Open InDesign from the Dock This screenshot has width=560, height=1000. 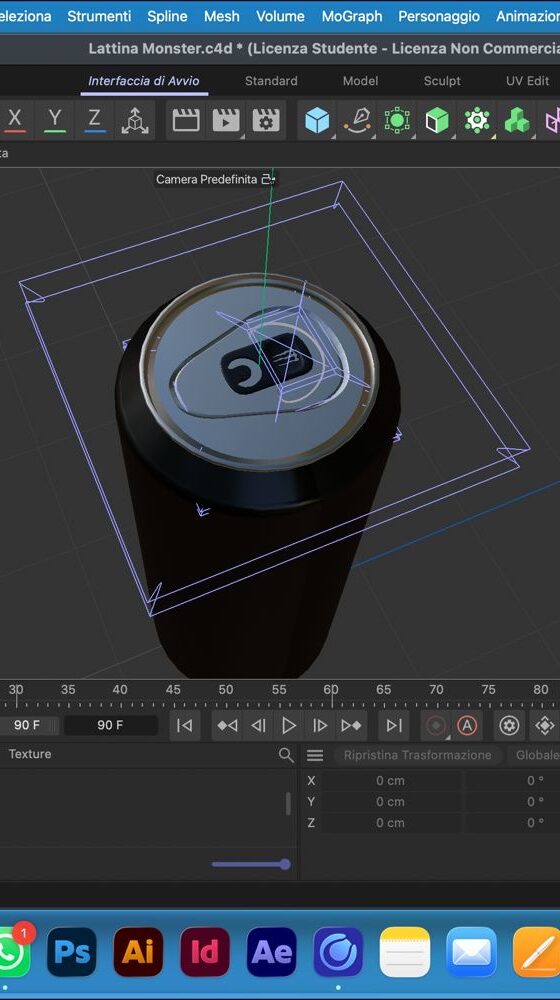(205, 952)
